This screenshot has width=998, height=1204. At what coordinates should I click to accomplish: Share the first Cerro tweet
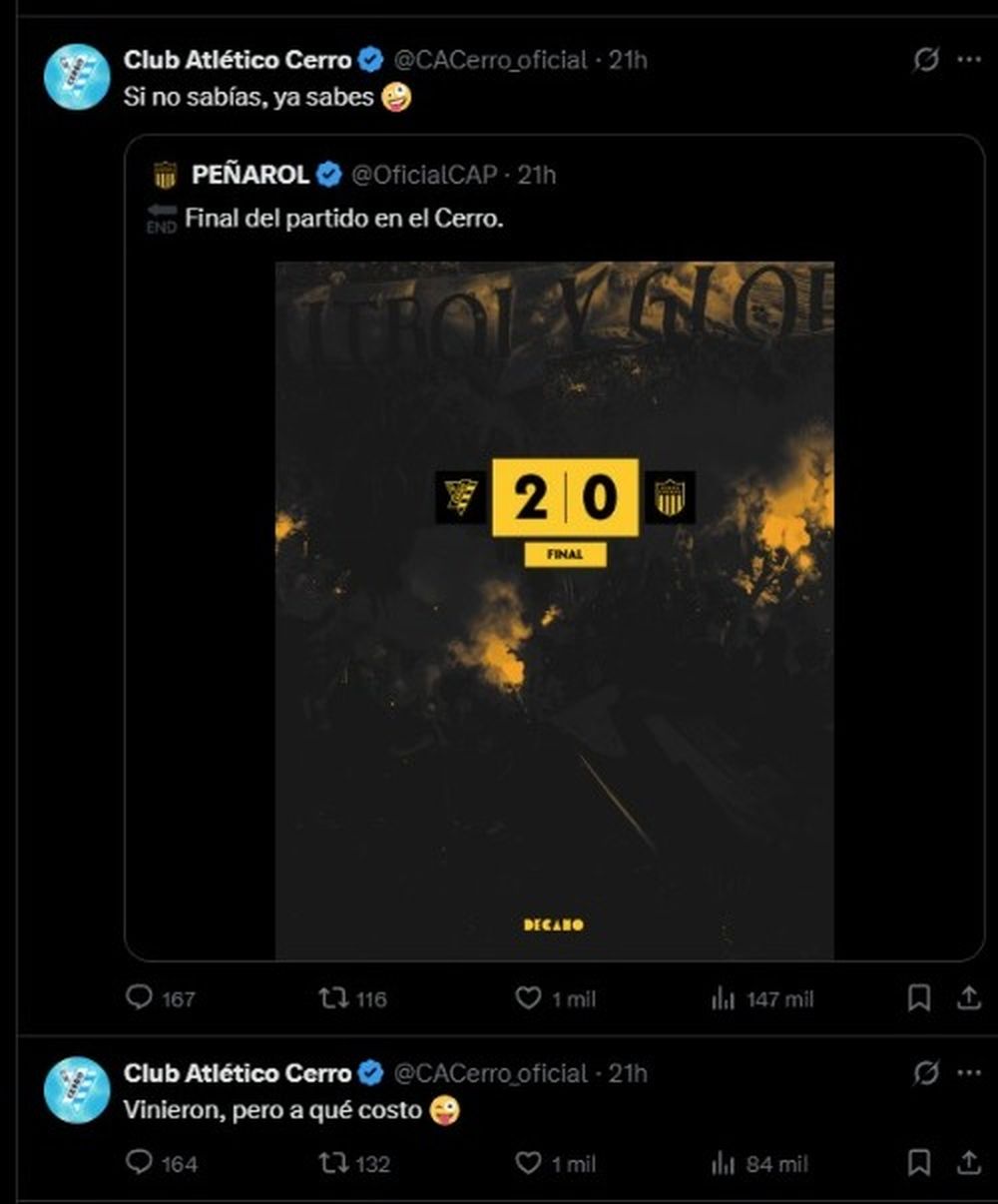click(x=969, y=997)
